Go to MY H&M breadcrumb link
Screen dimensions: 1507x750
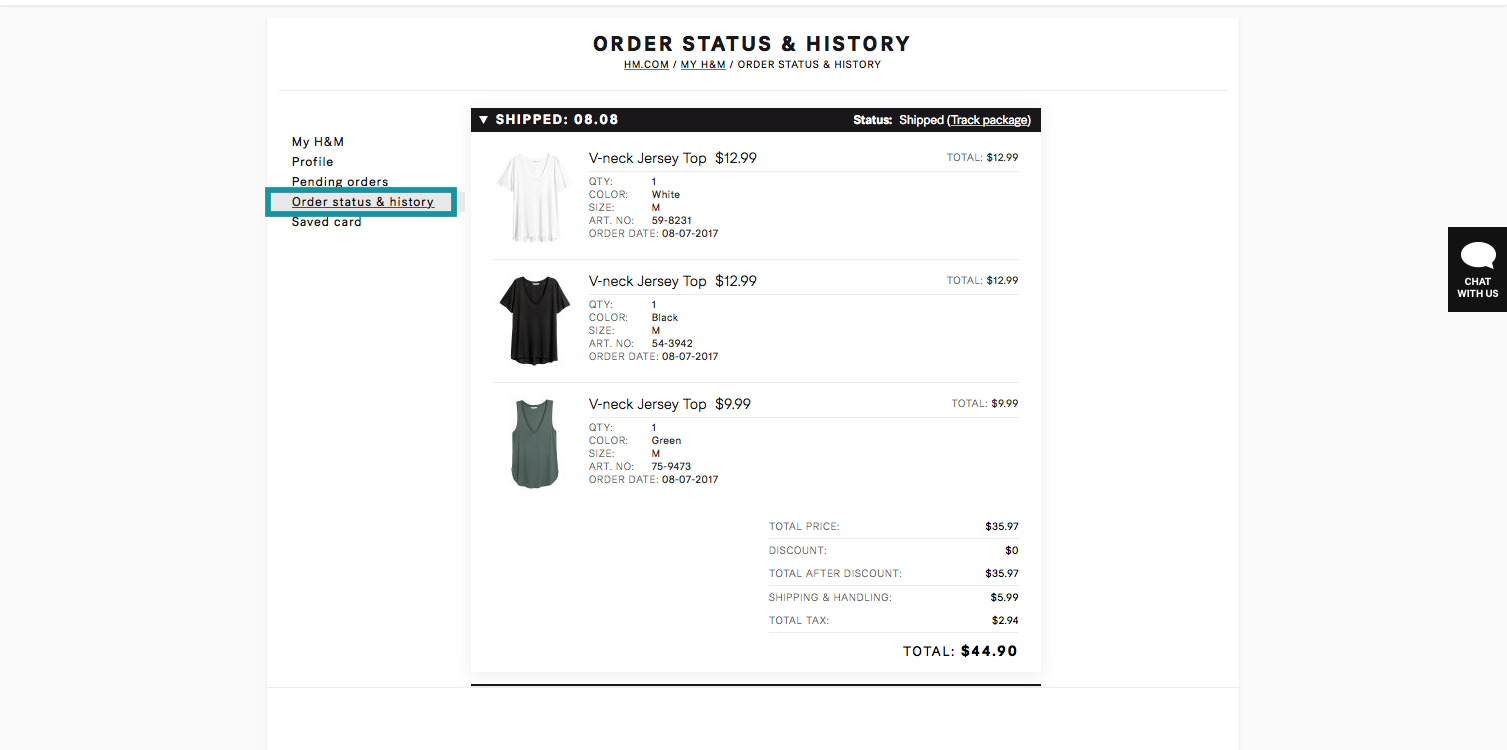point(703,64)
